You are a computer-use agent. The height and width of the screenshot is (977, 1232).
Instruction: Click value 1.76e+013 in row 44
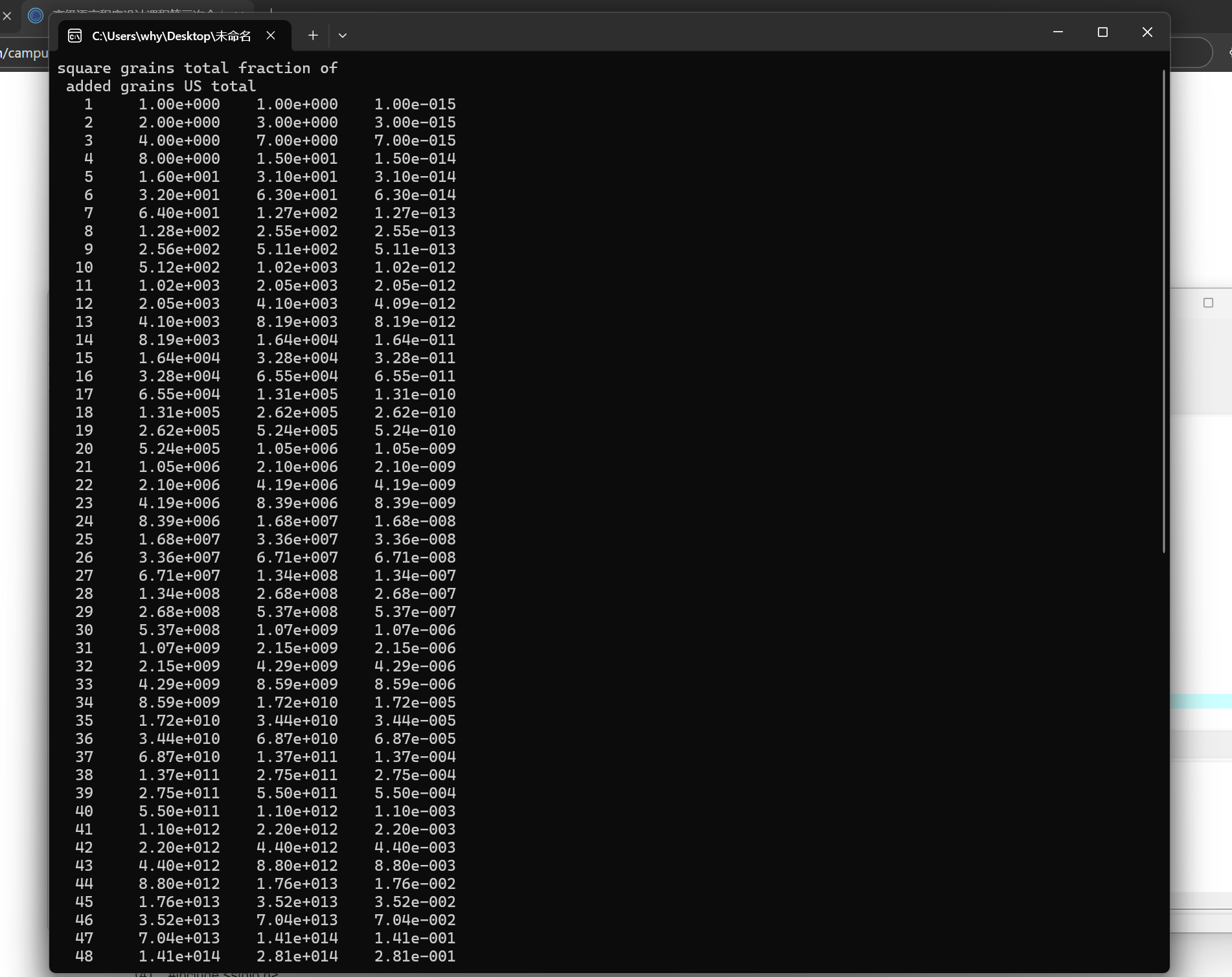tap(297, 884)
